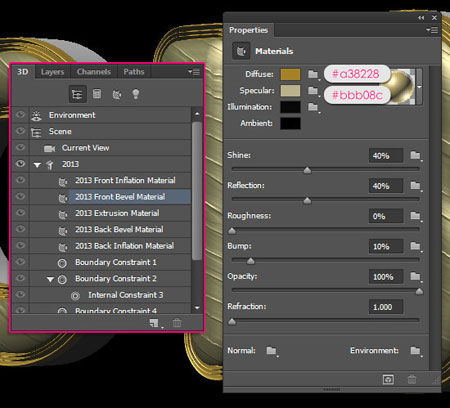Toggle visibility of Boundary Constraint 2

point(20,278)
